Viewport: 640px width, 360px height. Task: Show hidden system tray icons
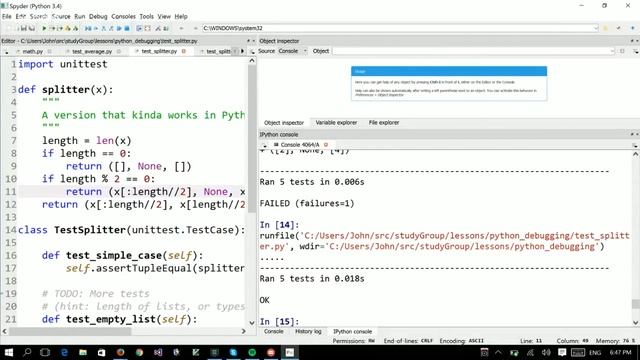pos(498,352)
